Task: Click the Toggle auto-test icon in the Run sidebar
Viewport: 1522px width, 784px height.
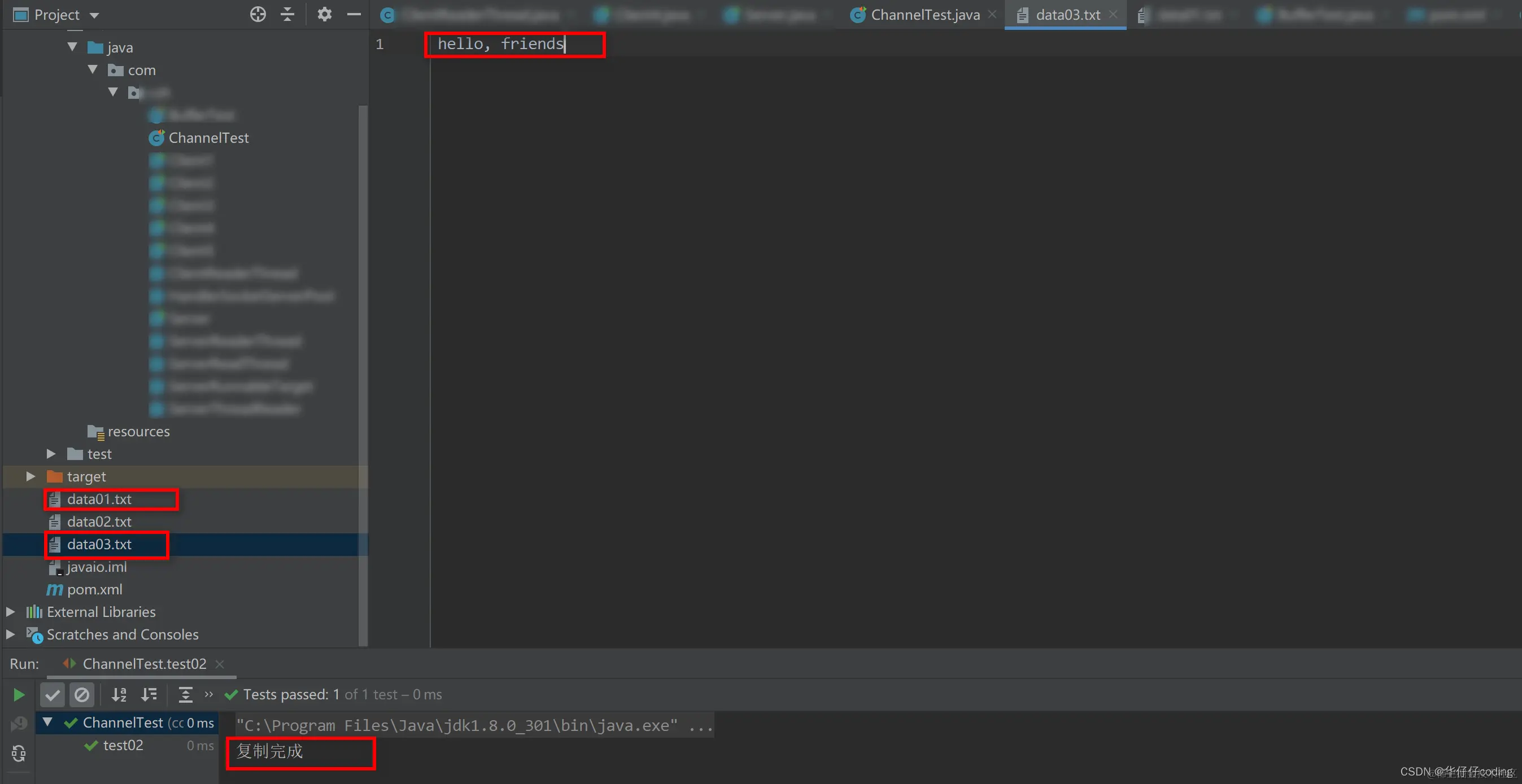Action: pyautogui.click(x=19, y=753)
